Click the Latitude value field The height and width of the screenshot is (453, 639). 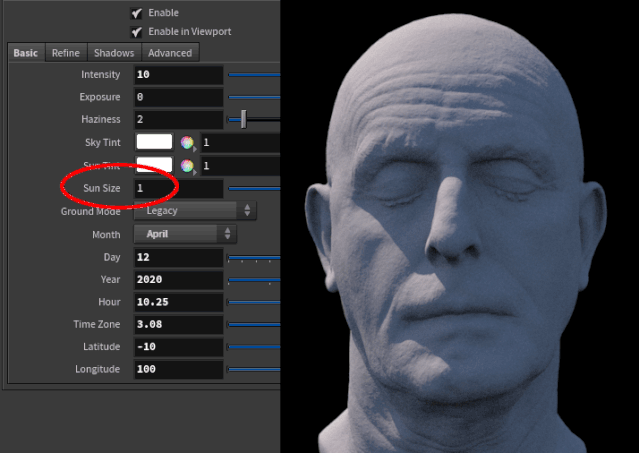pyautogui.click(x=178, y=347)
